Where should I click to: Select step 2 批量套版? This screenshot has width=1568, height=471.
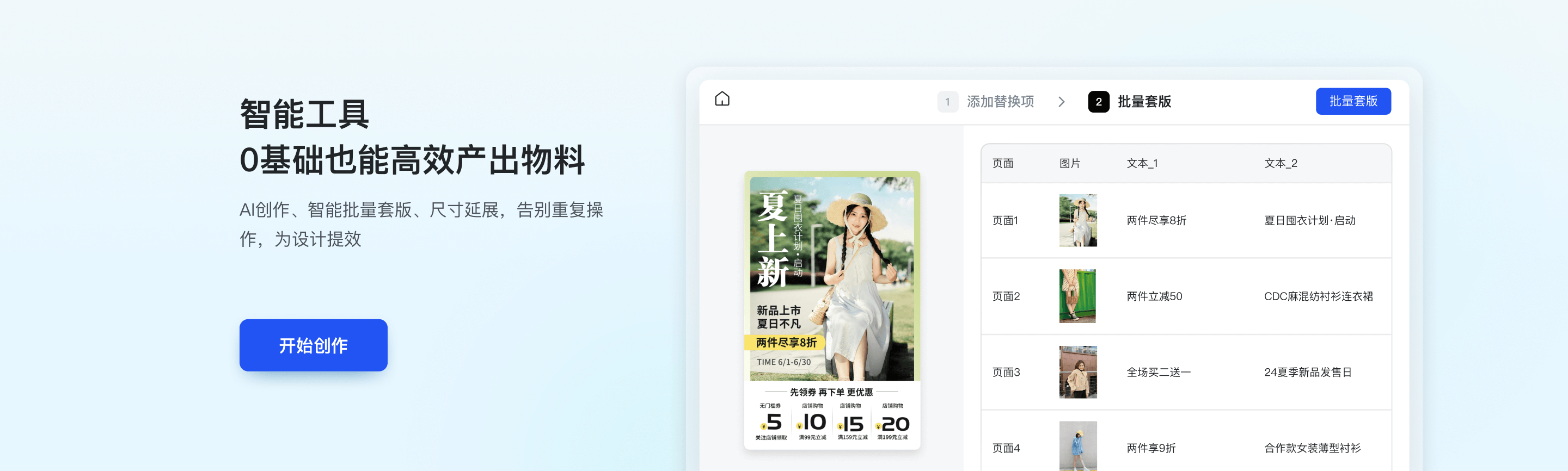coord(1130,102)
